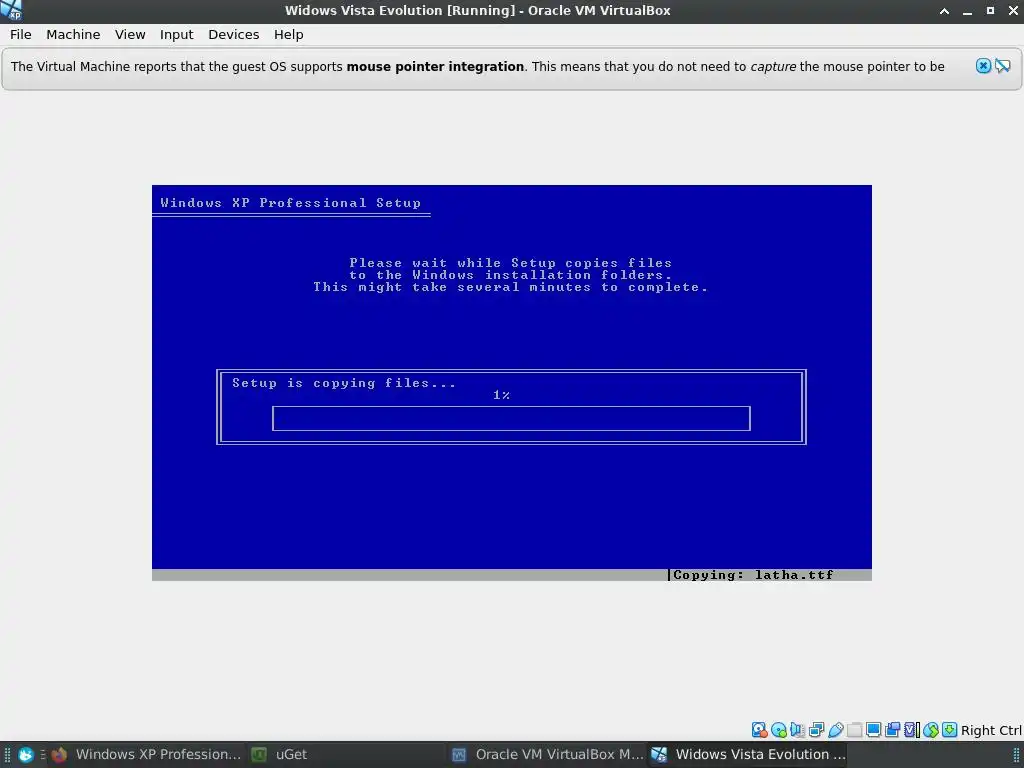
Task: Click the recording status indicator icon
Action: pyautogui.click(x=893, y=729)
